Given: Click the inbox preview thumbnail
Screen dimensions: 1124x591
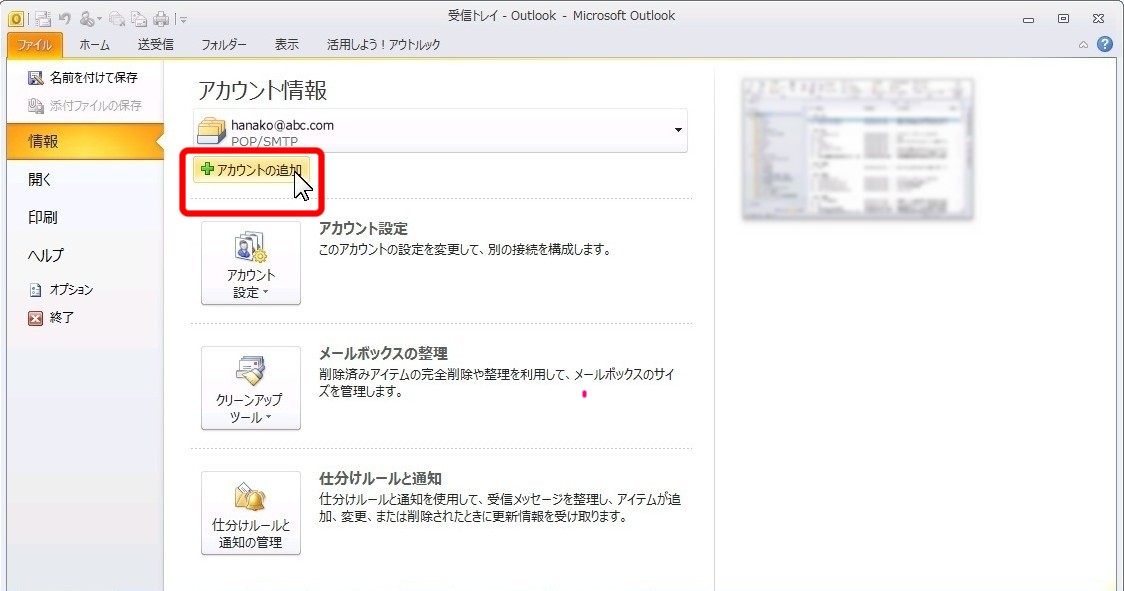Looking at the screenshot, I should [x=857, y=150].
